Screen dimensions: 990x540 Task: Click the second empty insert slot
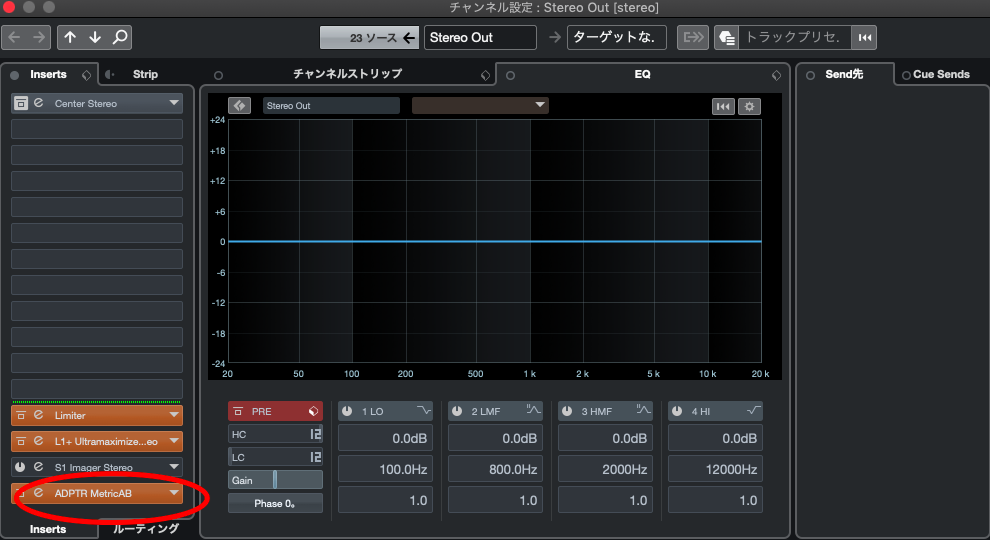(97, 155)
